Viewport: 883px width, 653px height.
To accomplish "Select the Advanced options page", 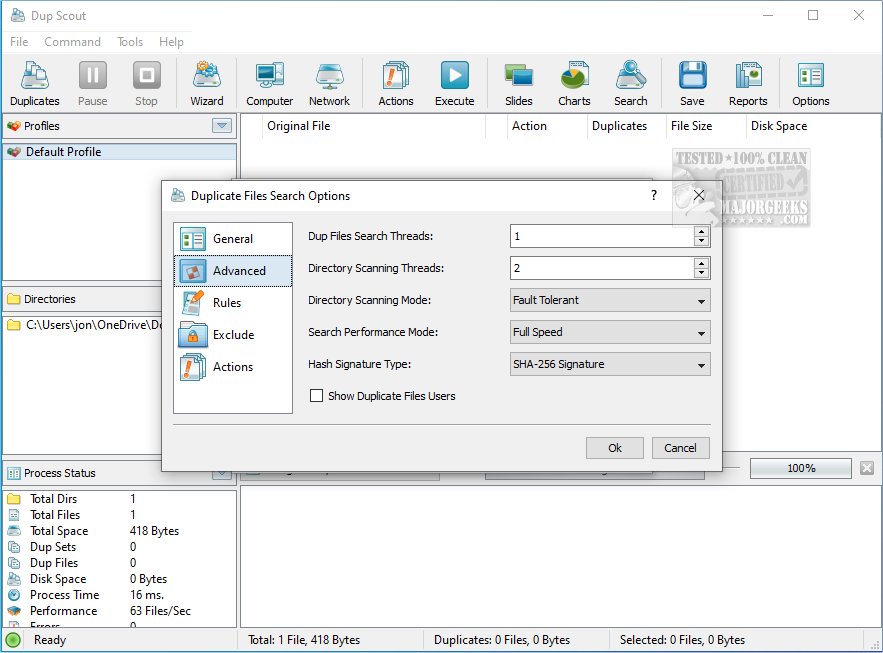I will tap(233, 271).
